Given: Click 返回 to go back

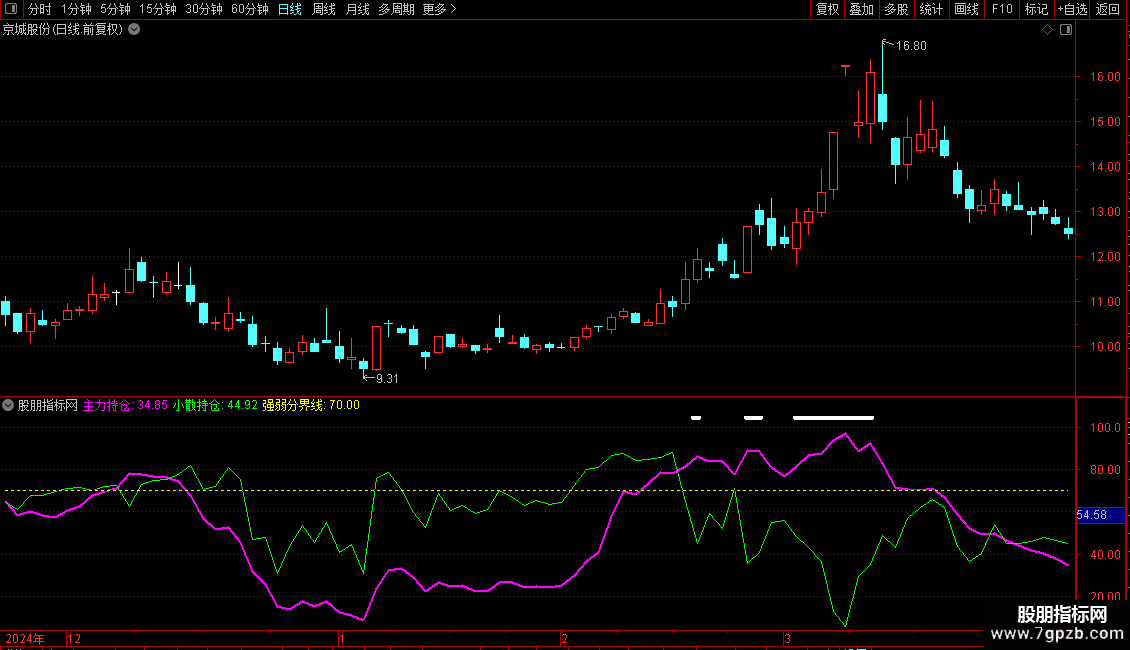Looking at the screenshot, I should pos(1108,9).
